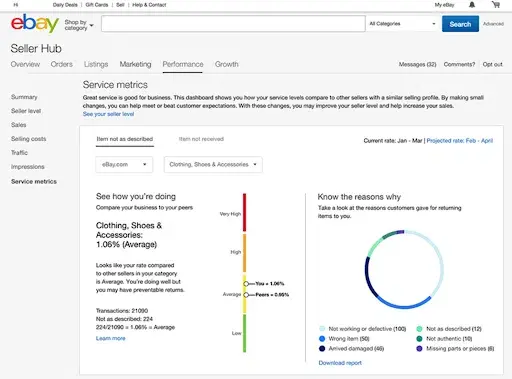Switch to Item not received tab
Viewport: 512px width, 379px height.
pyautogui.click(x=201, y=139)
